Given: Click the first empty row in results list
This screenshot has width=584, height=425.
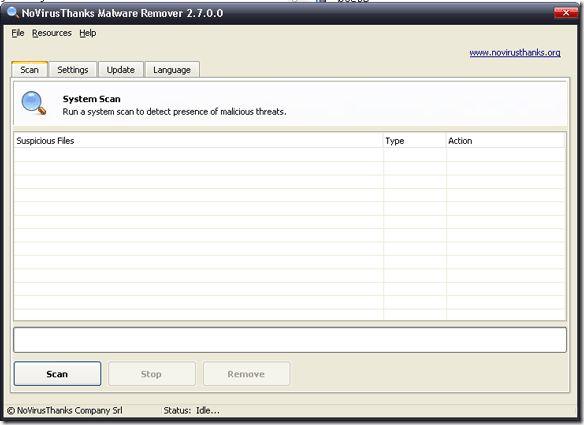Looking at the screenshot, I should (x=290, y=155).
